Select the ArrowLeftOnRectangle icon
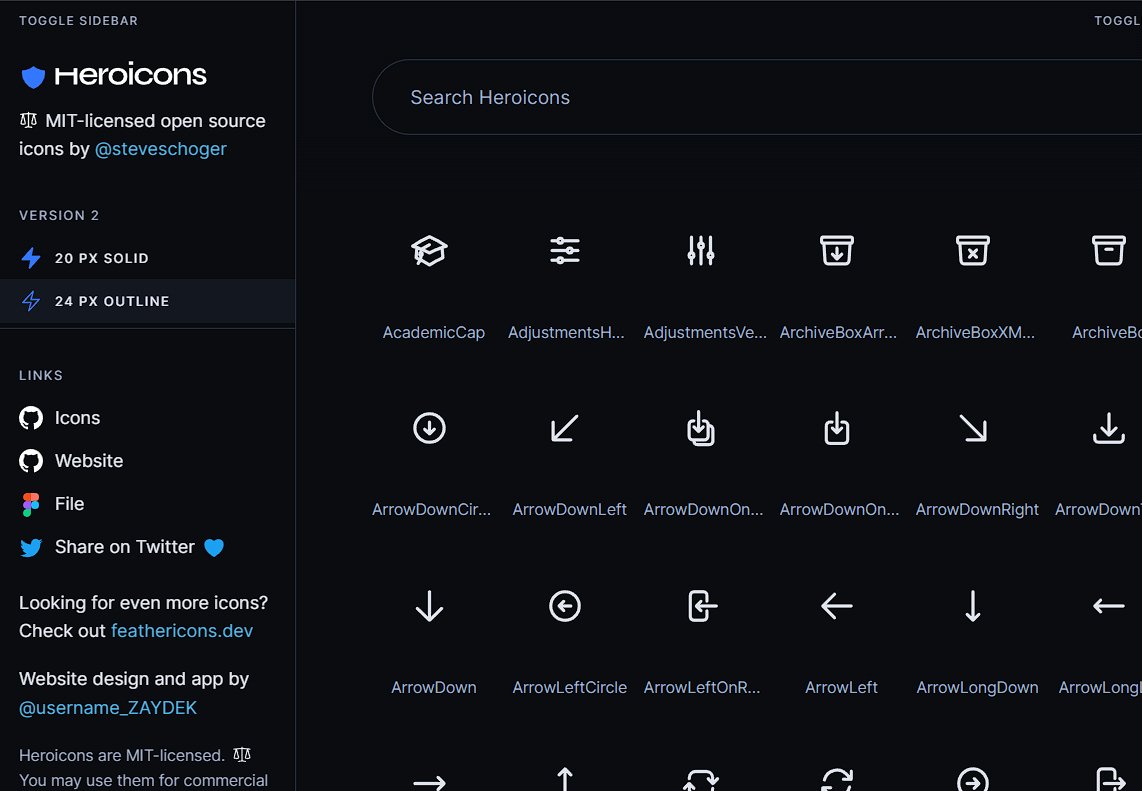Viewport: 1142px width, 791px height. pyautogui.click(x=702, y=606)
